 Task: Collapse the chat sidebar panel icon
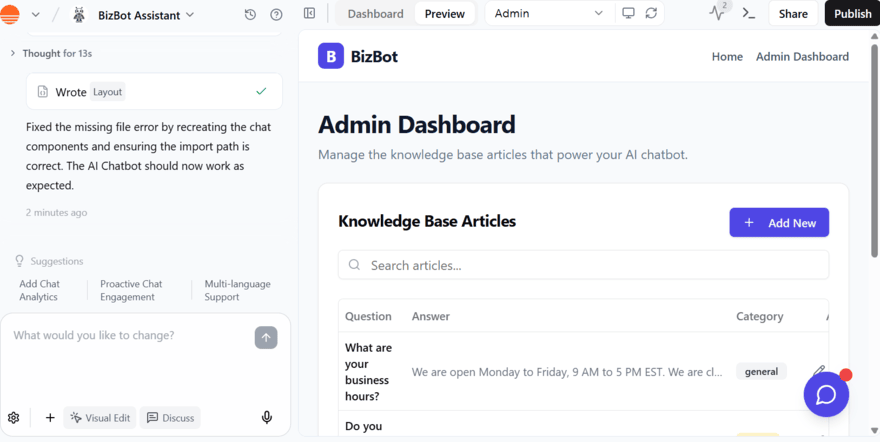(x=309, y=13)
